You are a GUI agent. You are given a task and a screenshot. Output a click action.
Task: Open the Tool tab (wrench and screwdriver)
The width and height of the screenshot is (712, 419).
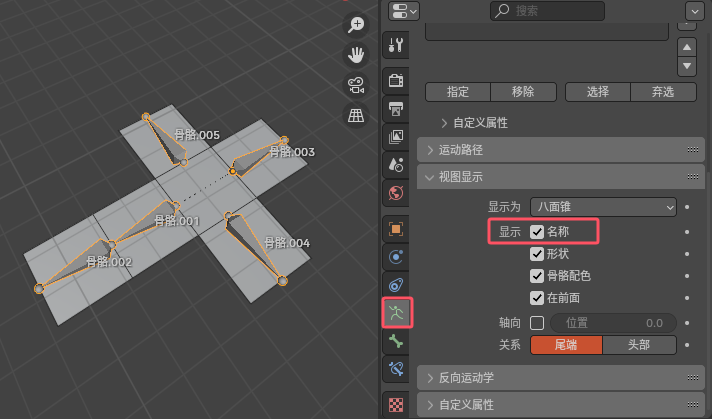(x=396, y=45)
